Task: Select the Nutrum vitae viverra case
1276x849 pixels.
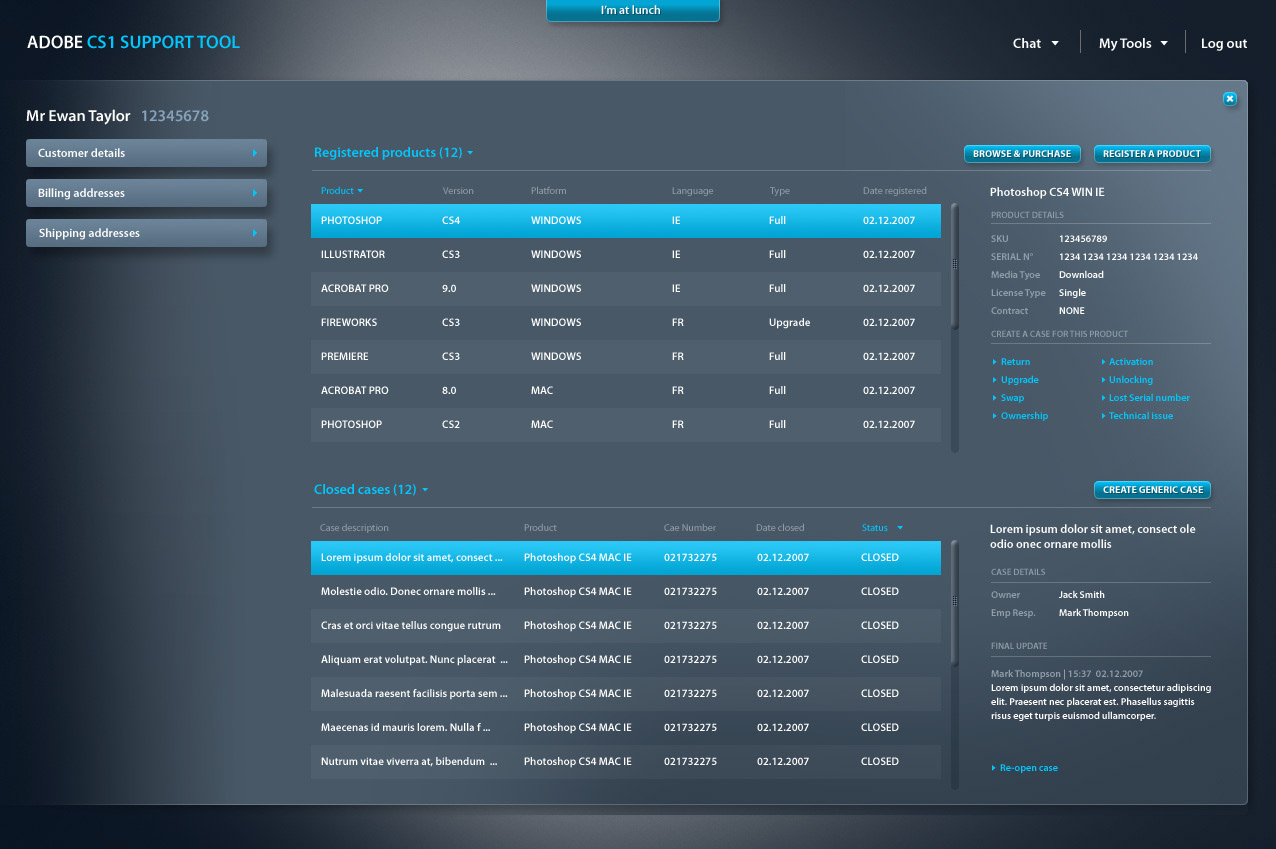Action: [626, 761]
